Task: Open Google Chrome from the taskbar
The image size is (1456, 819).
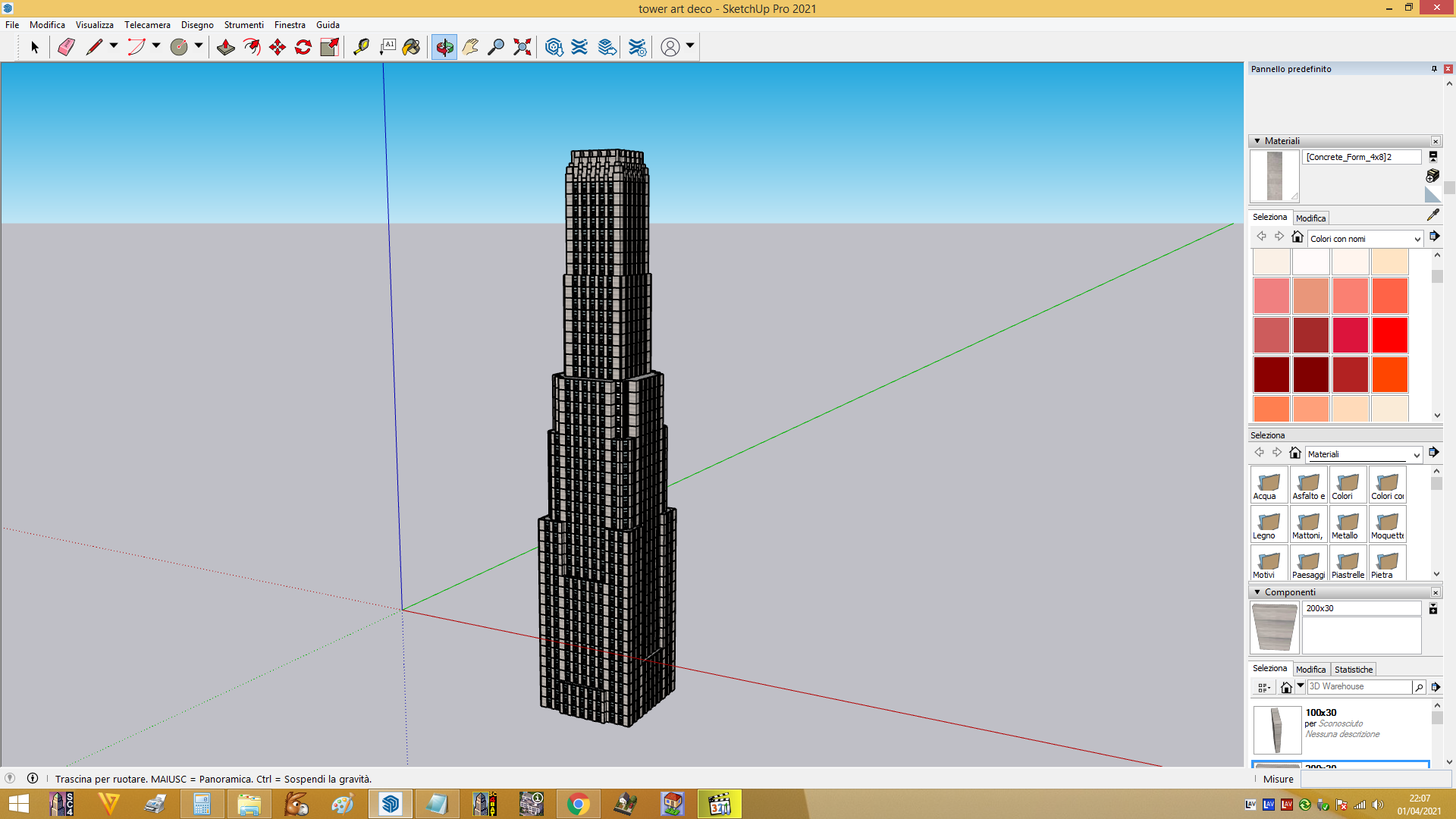Action: (x=578, y=804)
